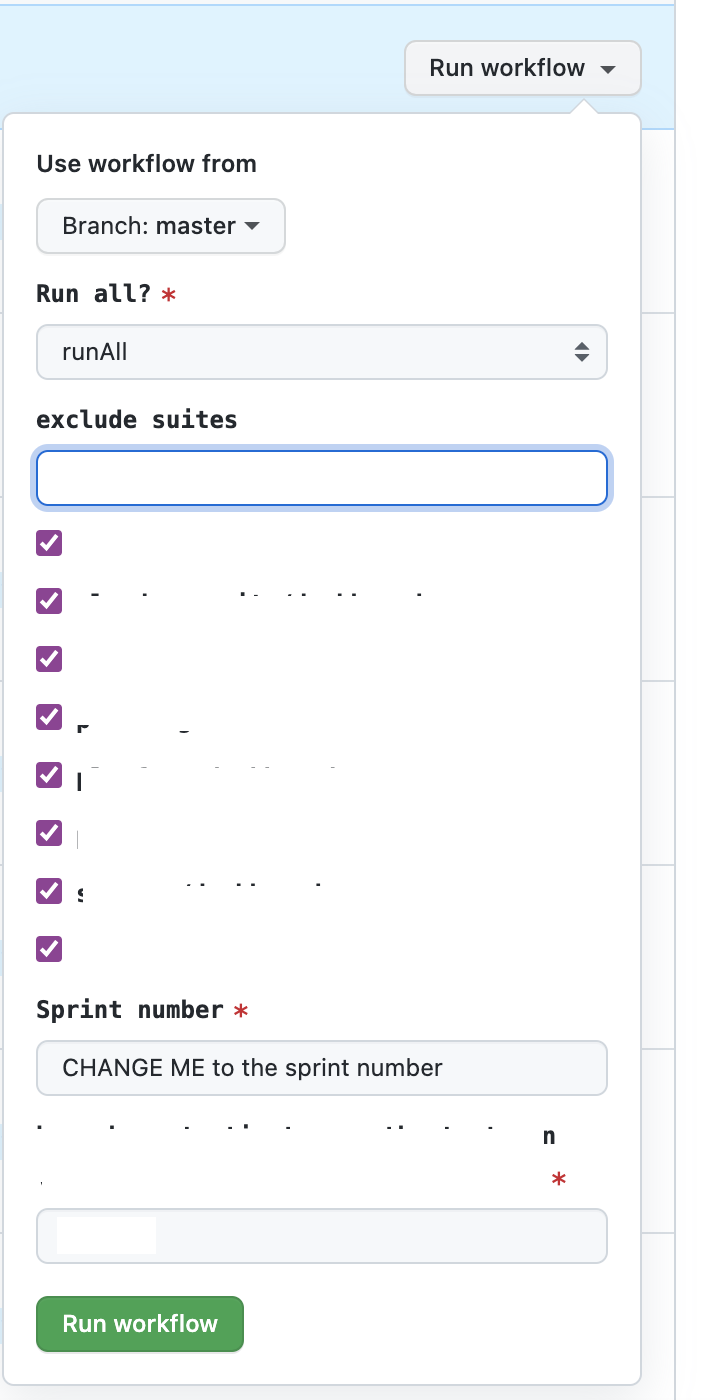Image resolution: width=720 pixels, height=1400 pixels.
Task: Toggle the sixth suite checkbox
Action: 49,832
